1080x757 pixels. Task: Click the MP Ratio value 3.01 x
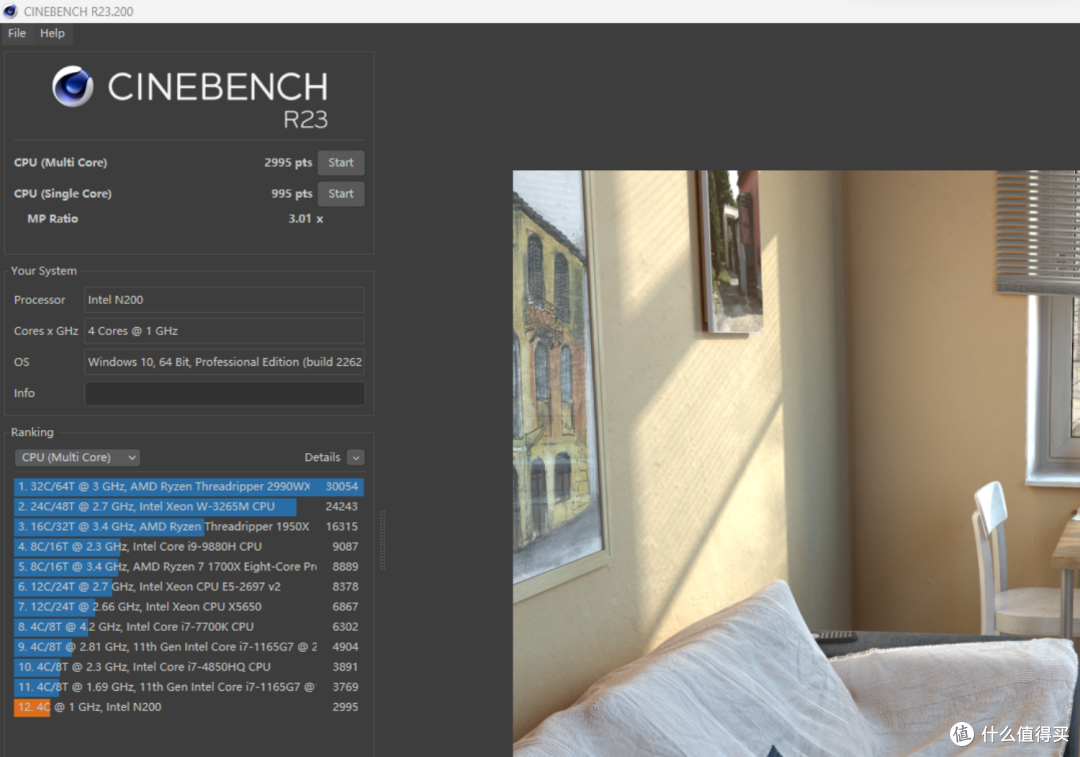tap(305, 218)
